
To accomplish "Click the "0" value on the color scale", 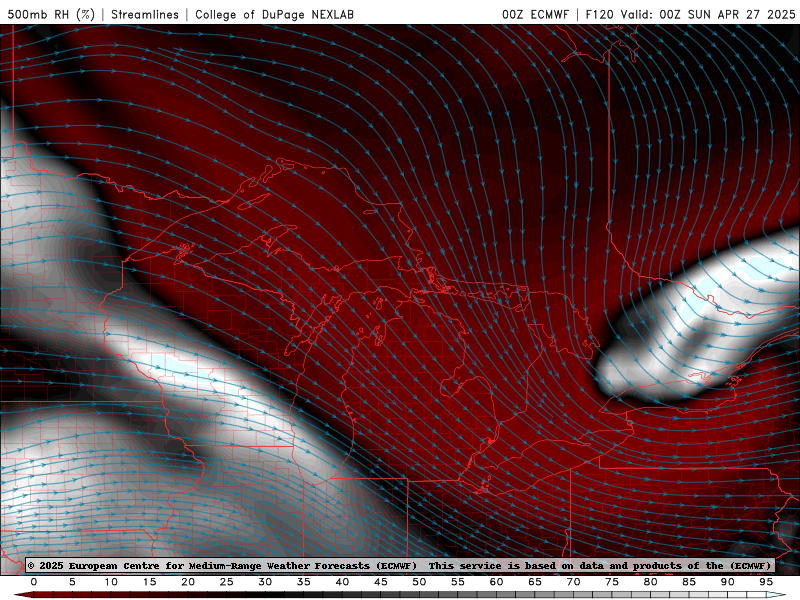I will 34,582.
